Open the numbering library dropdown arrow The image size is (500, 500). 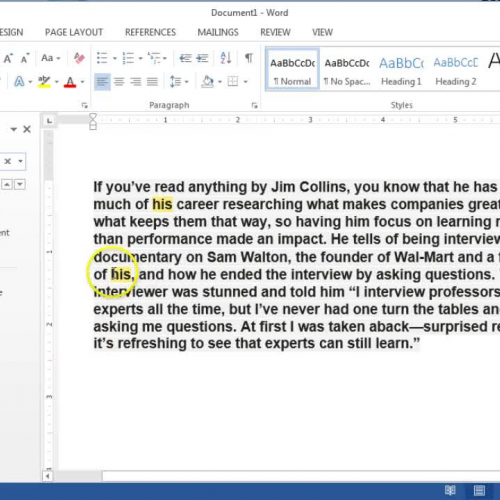click(x=140, y=59)
